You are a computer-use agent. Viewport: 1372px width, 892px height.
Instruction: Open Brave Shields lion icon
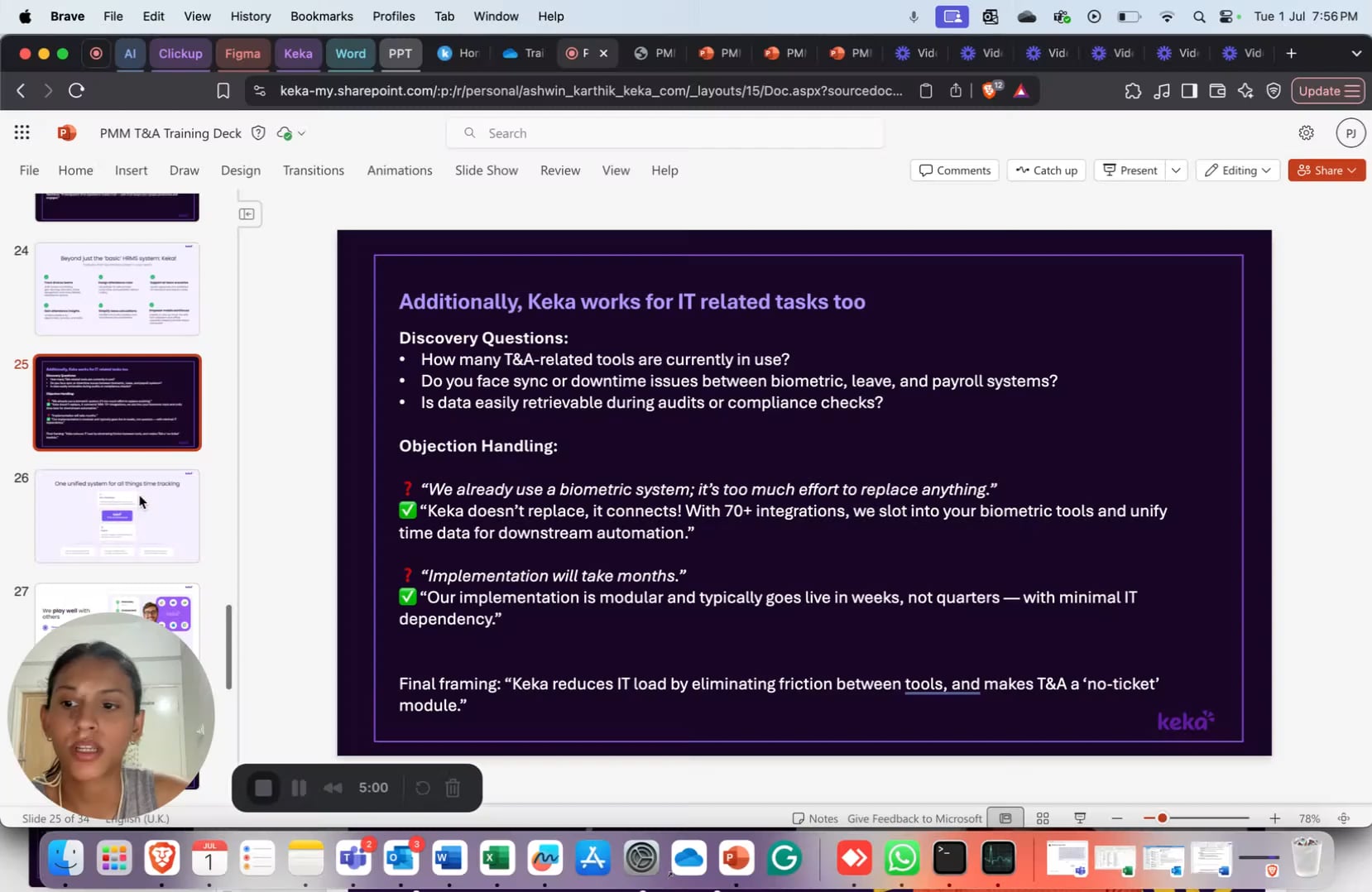(x=991, y=90)
